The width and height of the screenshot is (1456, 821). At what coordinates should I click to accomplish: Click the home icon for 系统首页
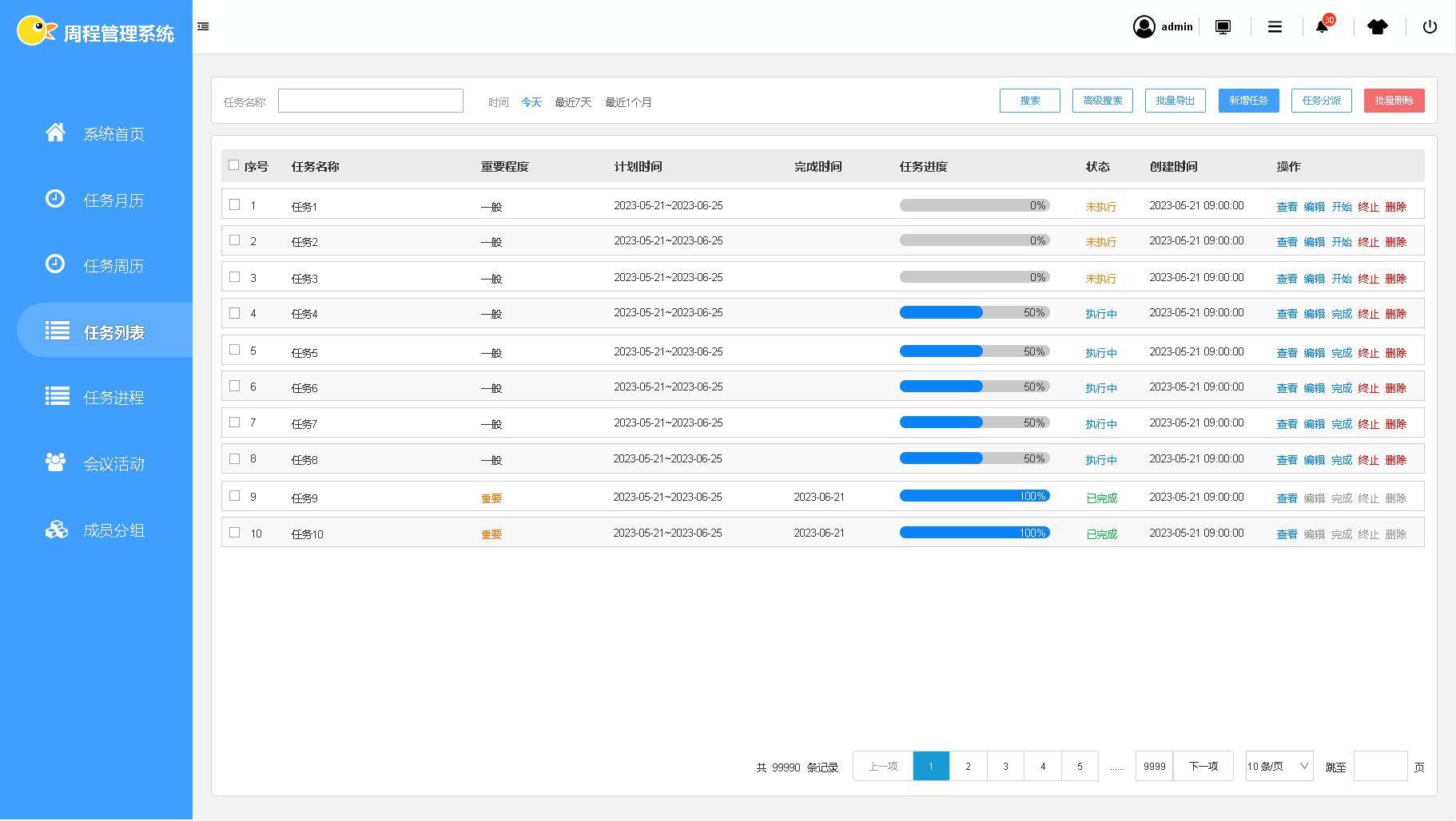(55, 133)
